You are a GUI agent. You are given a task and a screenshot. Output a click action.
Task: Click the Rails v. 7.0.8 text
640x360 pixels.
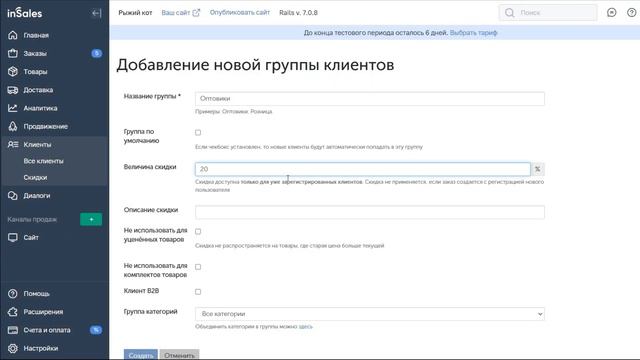[x=298, y=13]
